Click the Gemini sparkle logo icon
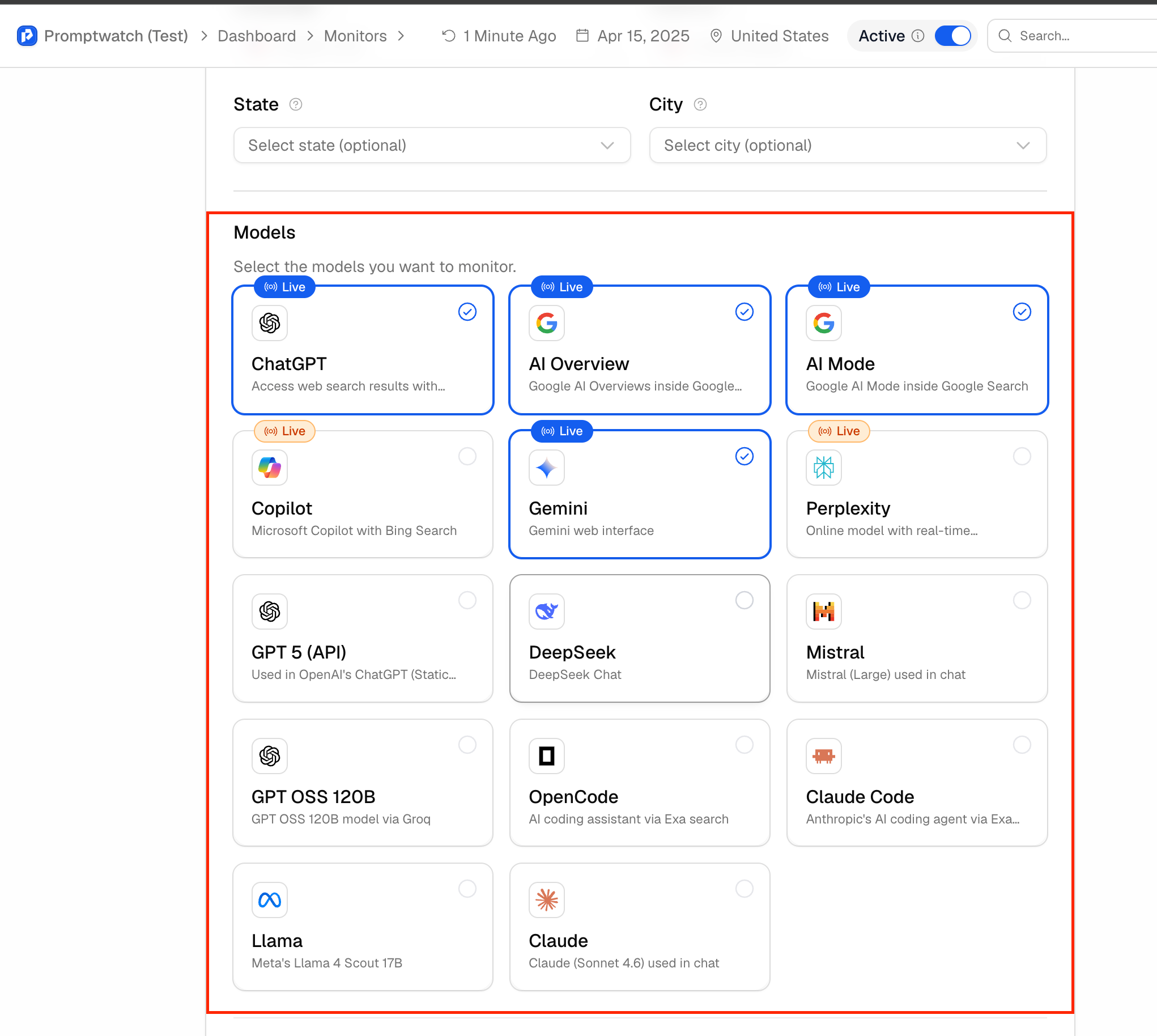 coord(547,468)
